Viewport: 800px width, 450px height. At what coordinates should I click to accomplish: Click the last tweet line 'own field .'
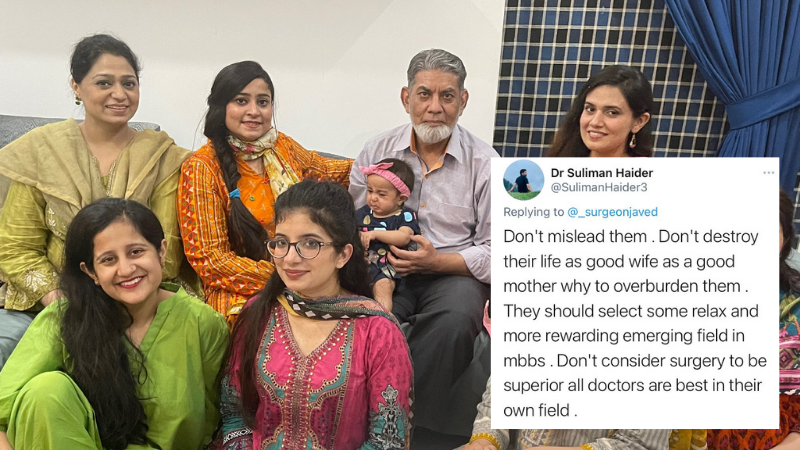(x=540, y=410)
